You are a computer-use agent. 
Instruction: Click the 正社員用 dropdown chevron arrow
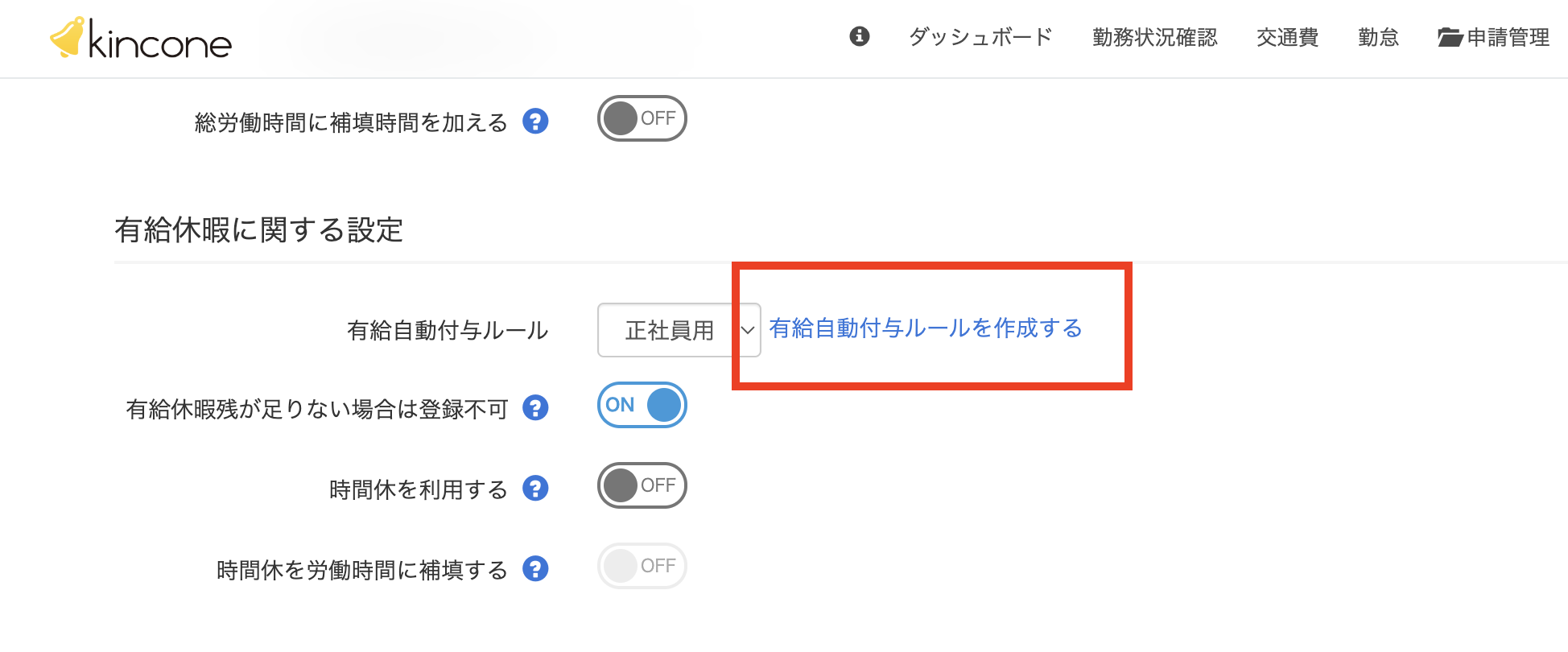click(748, 330)
